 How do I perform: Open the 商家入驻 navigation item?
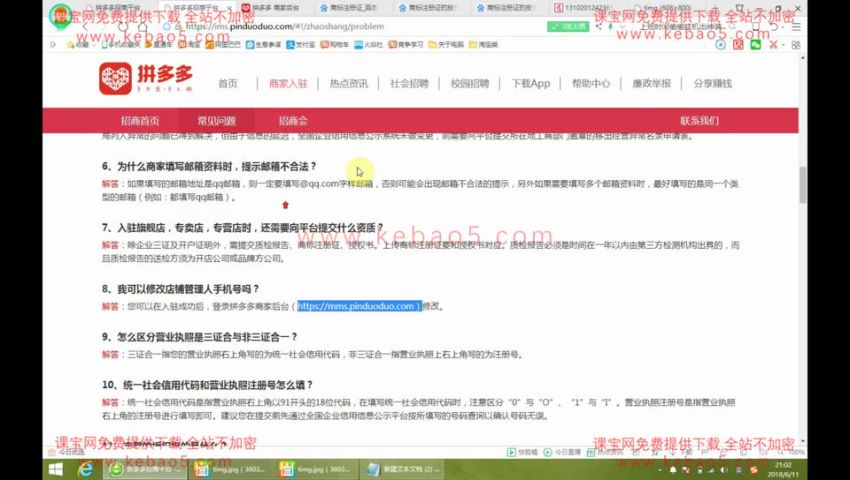[x=288, y=84]
